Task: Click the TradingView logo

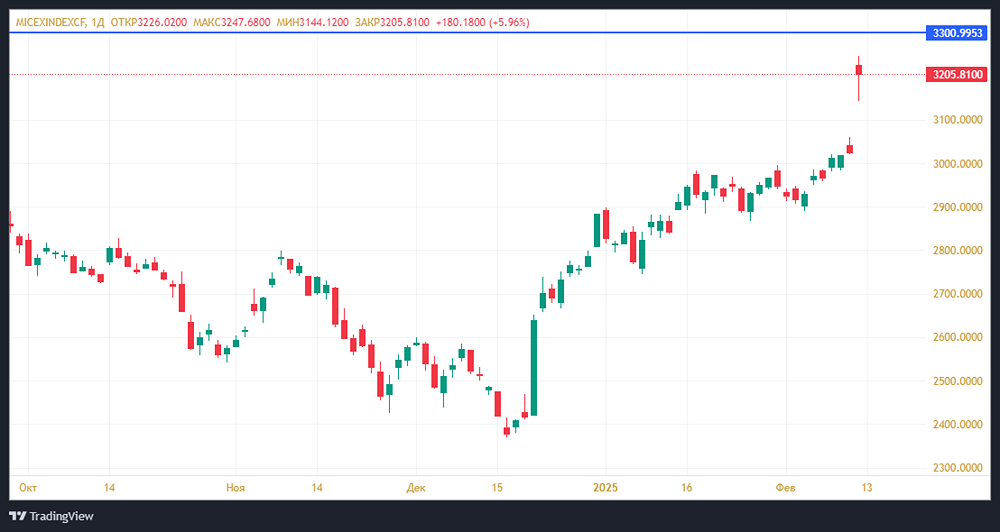Action: click(x=52, y=516)
